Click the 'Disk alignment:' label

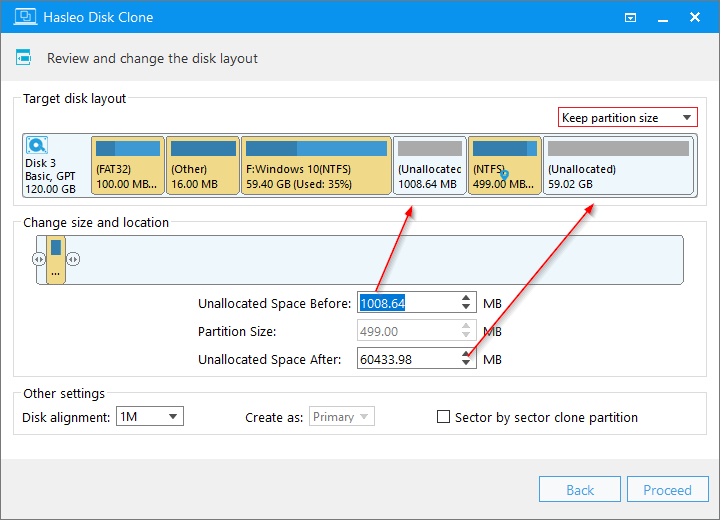coord(66,417)
